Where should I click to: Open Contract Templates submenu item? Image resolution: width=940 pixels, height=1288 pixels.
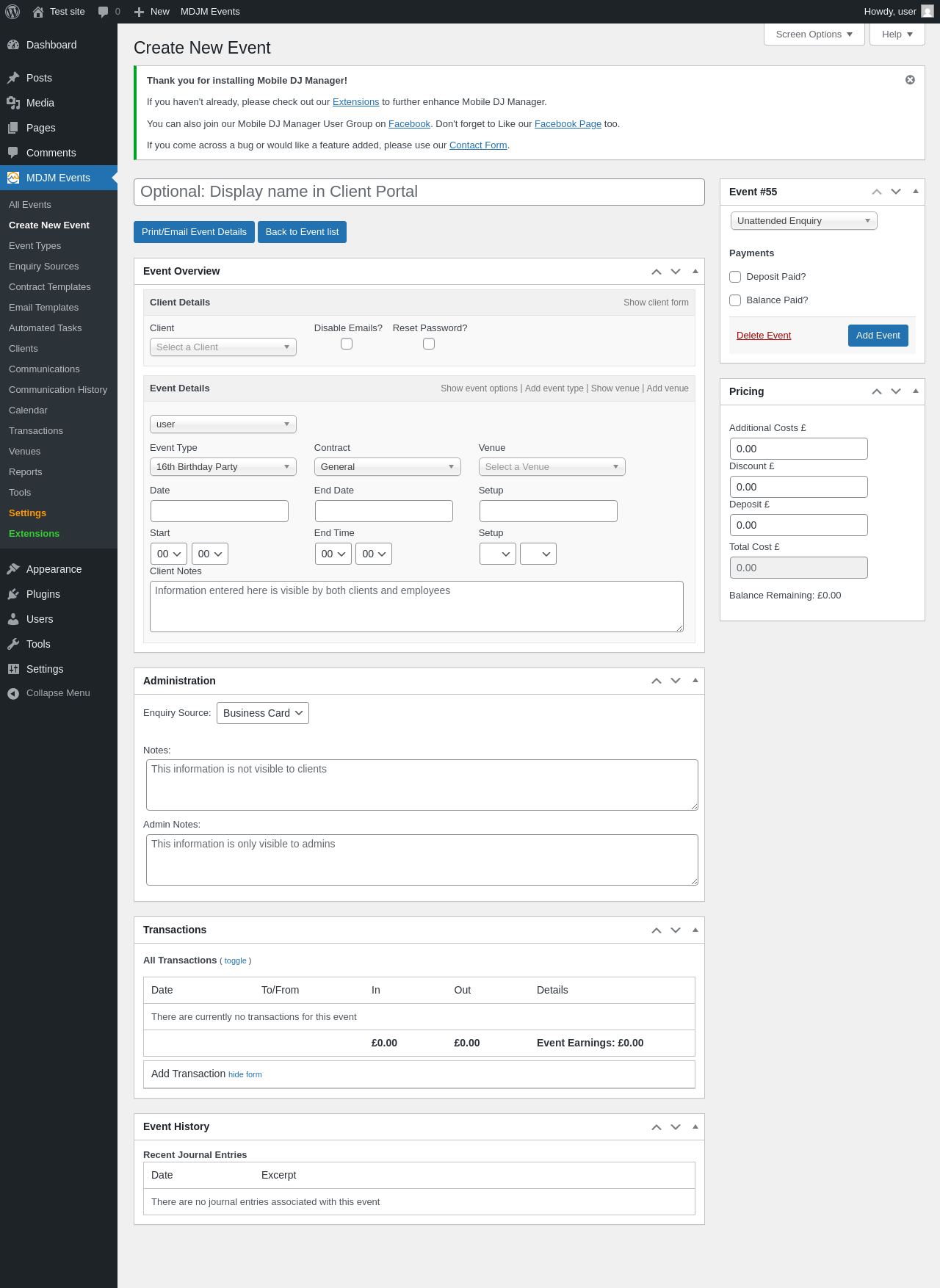(50, 287)
